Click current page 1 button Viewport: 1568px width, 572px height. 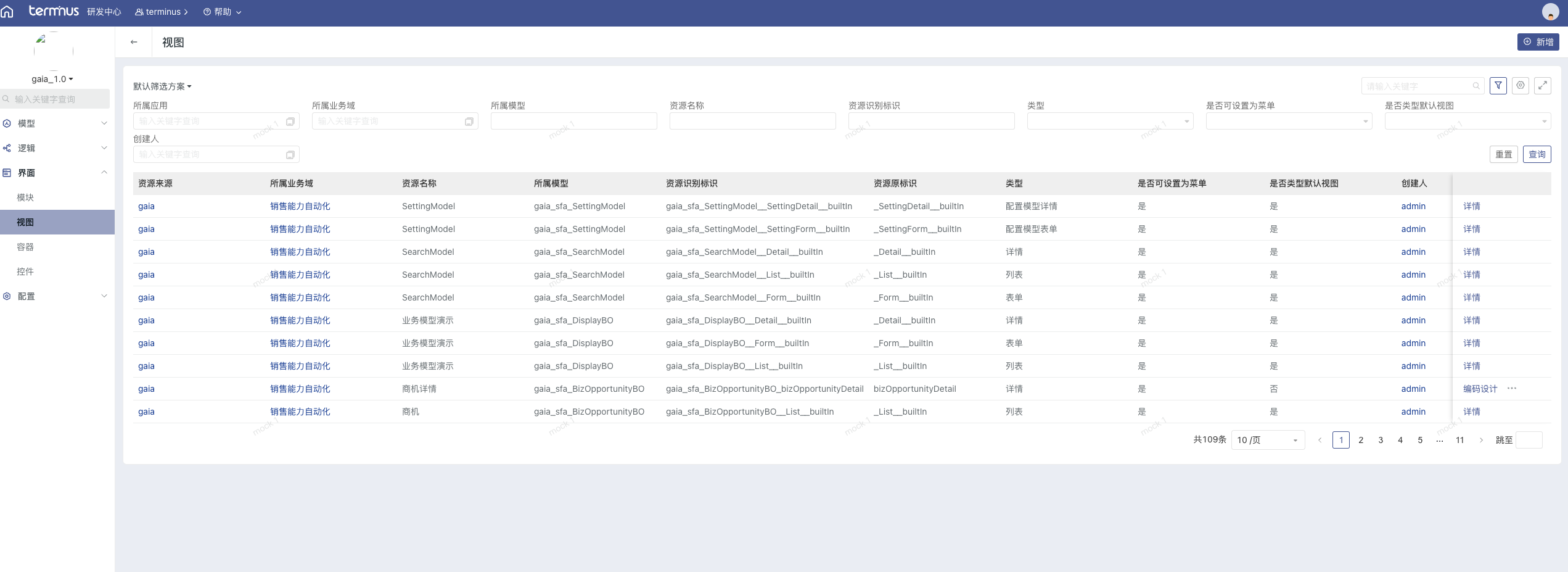point(1341,440)
